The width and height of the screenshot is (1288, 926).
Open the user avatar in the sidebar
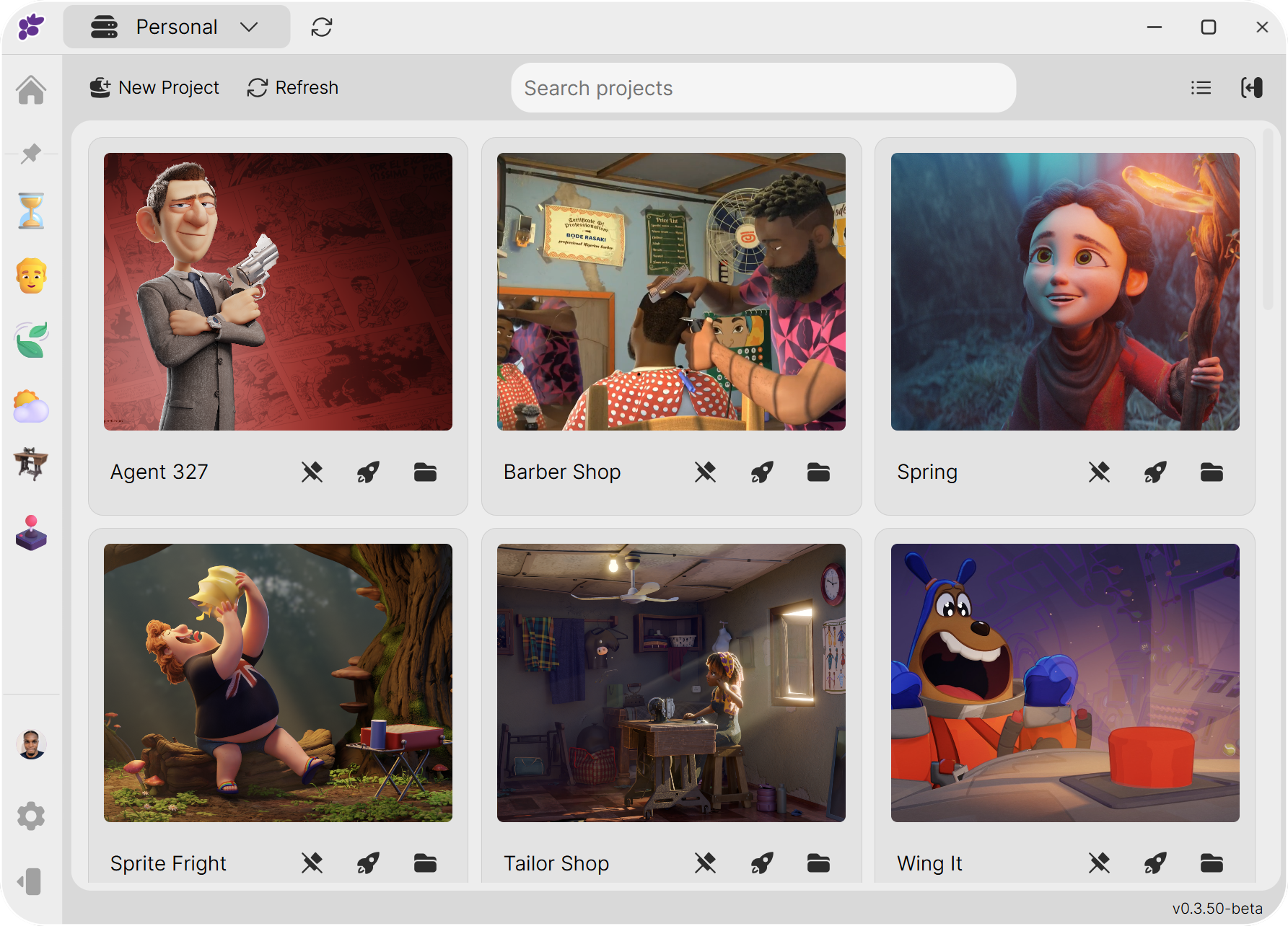(31, 745)
